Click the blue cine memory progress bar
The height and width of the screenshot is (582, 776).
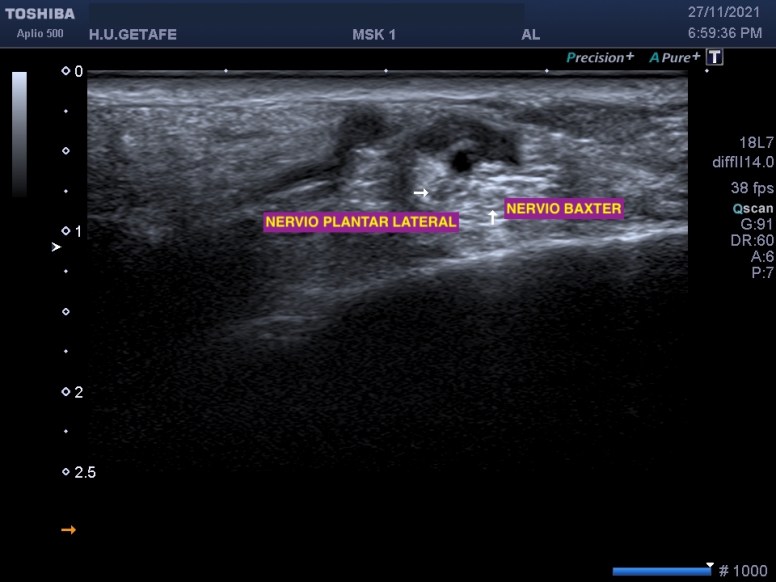(x=661, y=571)
